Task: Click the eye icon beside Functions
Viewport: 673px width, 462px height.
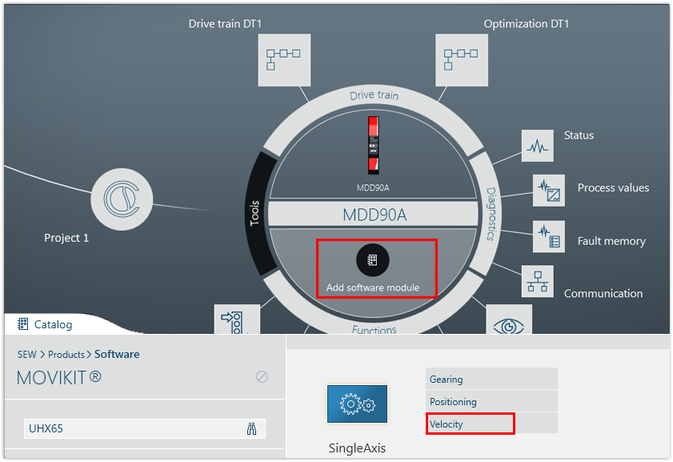Action: 508,322
